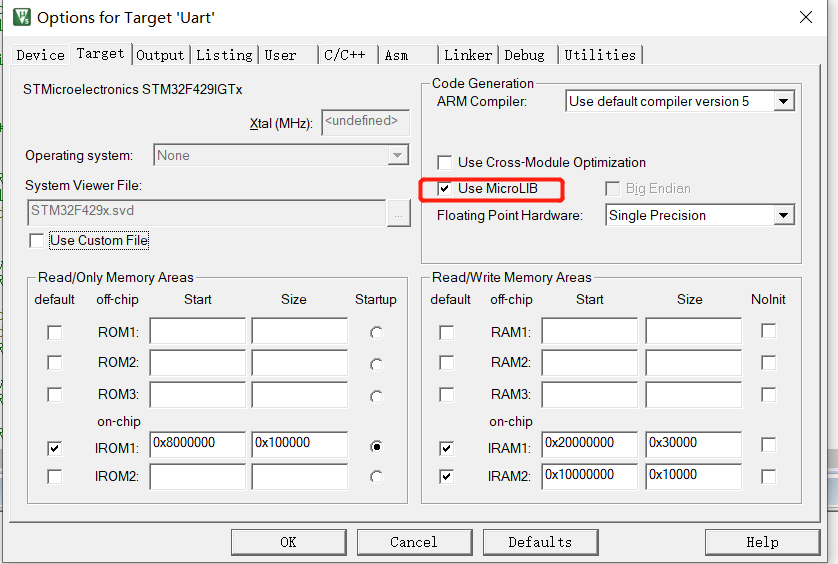Select the ROM2 Startup radio button
This screenshot has width=838, height=564.
pos(376,365)
